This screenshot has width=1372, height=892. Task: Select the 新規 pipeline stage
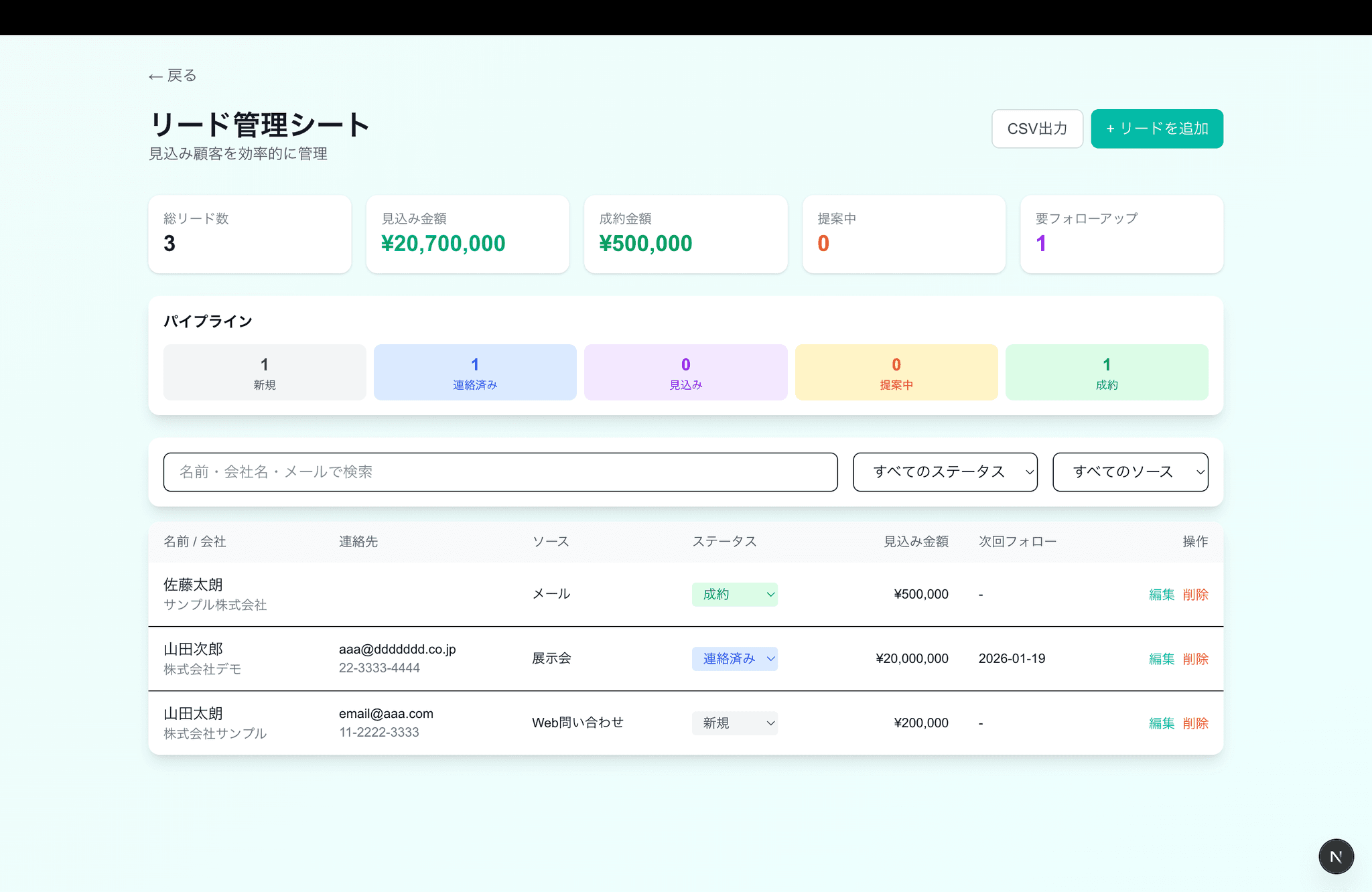263,372
